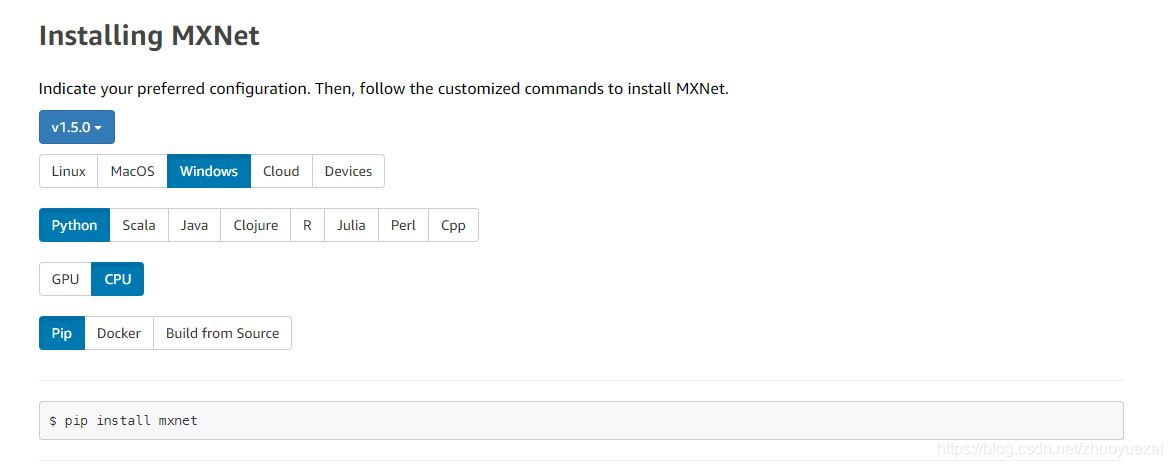Choose Pip as install method

[x=62, y=333]
